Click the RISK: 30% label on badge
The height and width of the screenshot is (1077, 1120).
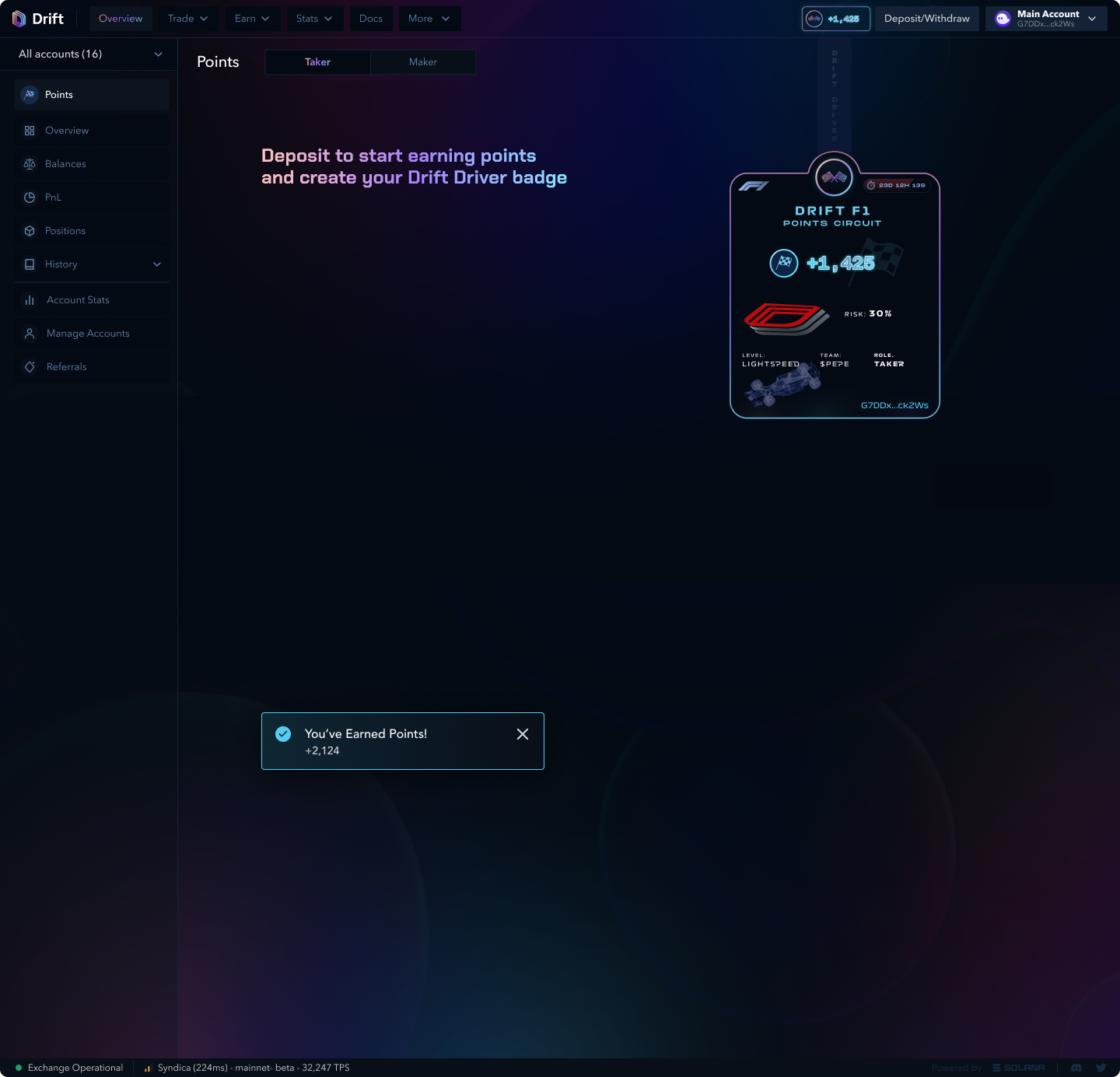[x=868, y=314]
